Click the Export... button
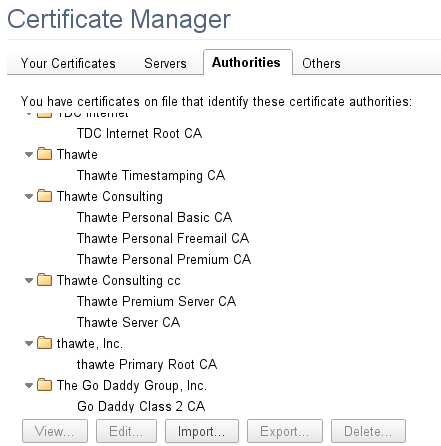441x446 pixels. pos(285,431)
